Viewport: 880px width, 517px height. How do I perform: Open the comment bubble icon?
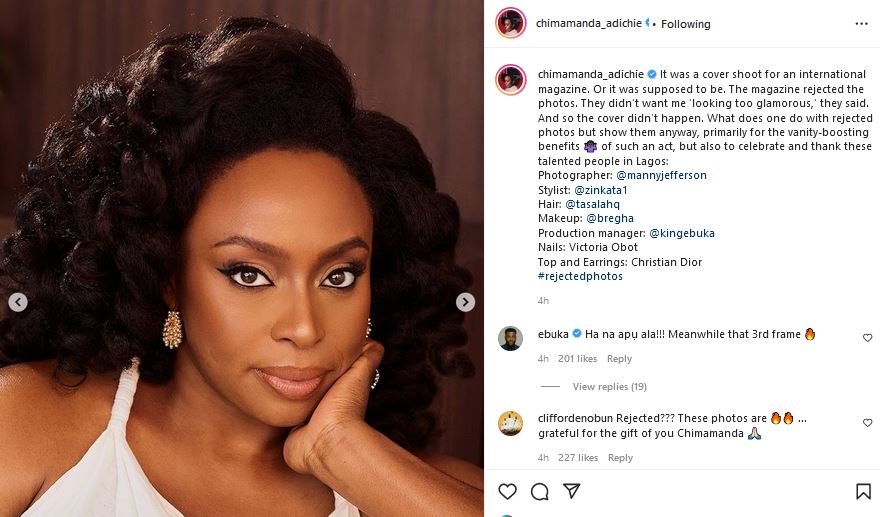pyautogui.click(x=540, y=491)
